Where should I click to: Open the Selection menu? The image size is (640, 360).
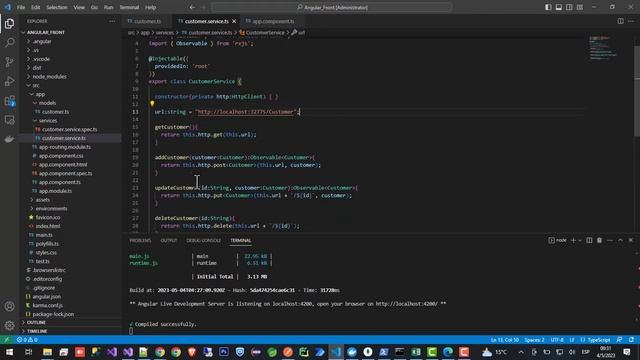(x=57, y=7)
